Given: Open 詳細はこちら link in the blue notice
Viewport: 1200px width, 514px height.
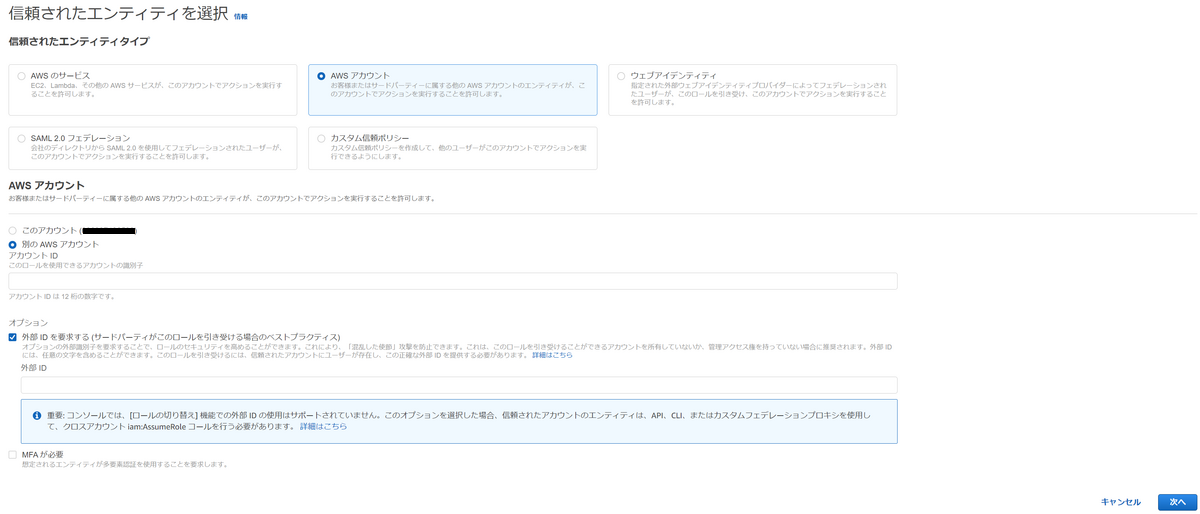Looking at the screenshot, I should pyautogui.click(x=323, y=426).
